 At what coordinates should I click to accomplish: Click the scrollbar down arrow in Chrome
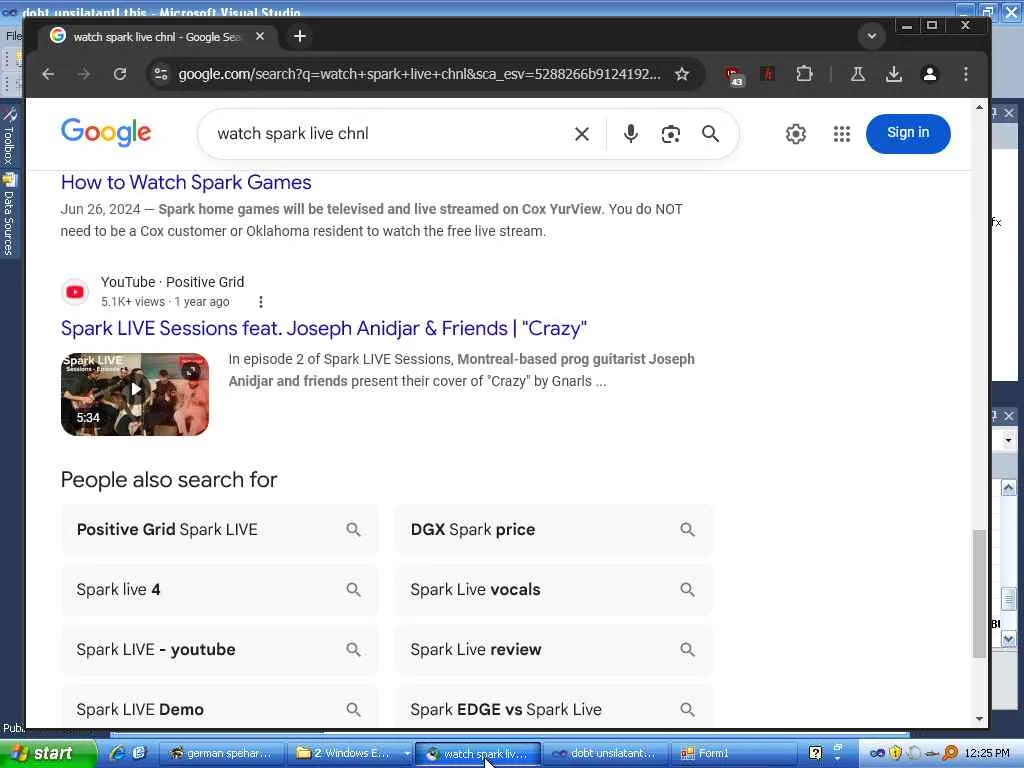click(979, 719)
